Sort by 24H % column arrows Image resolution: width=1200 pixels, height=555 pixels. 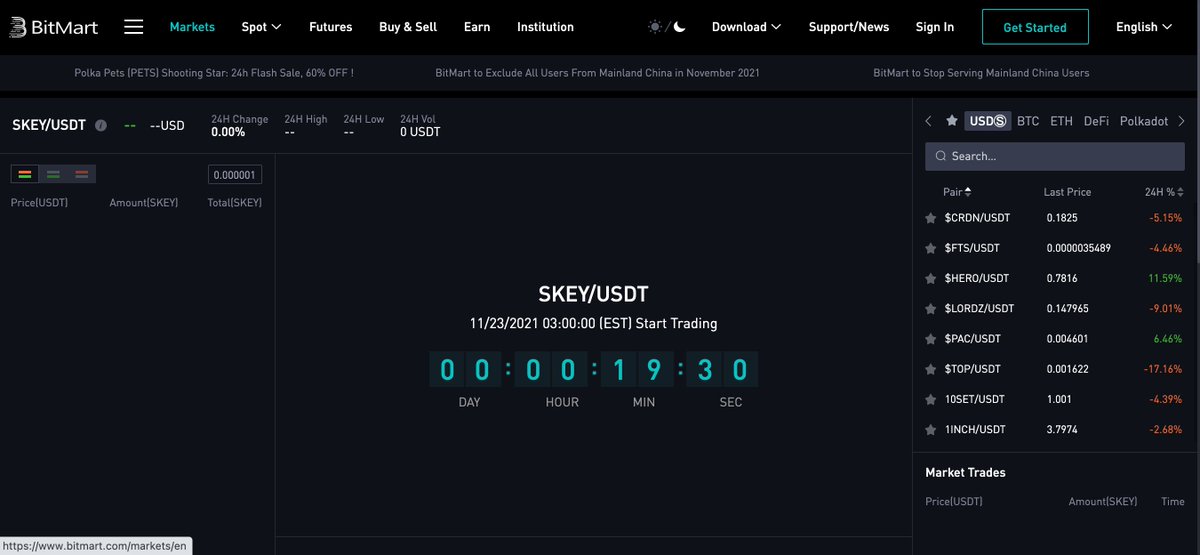point(1181,192)
